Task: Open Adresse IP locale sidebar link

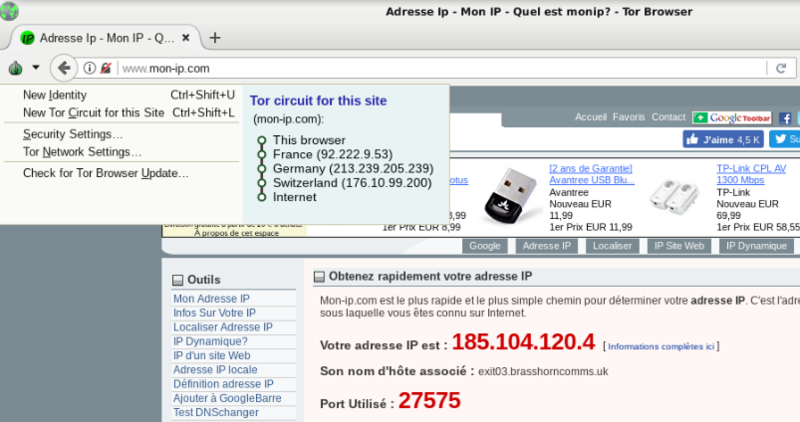Action: coord(215,370)
